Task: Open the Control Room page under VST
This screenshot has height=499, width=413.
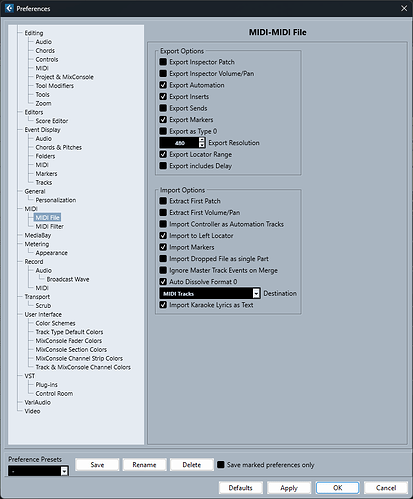Action: pos(54,393)
